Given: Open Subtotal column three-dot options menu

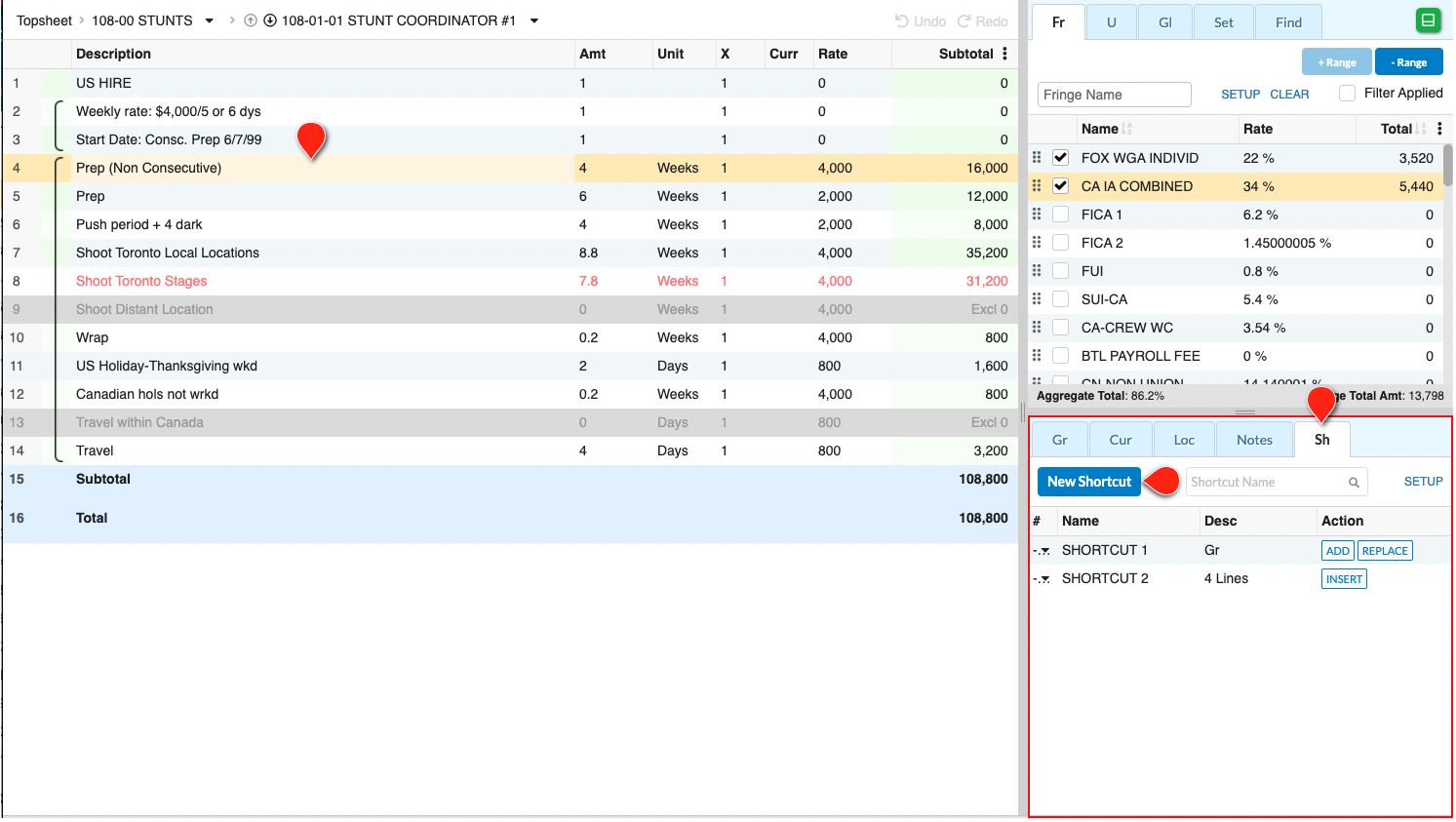Looking at the screenshot, I should pyautogui.click(x=1004, y=54).
